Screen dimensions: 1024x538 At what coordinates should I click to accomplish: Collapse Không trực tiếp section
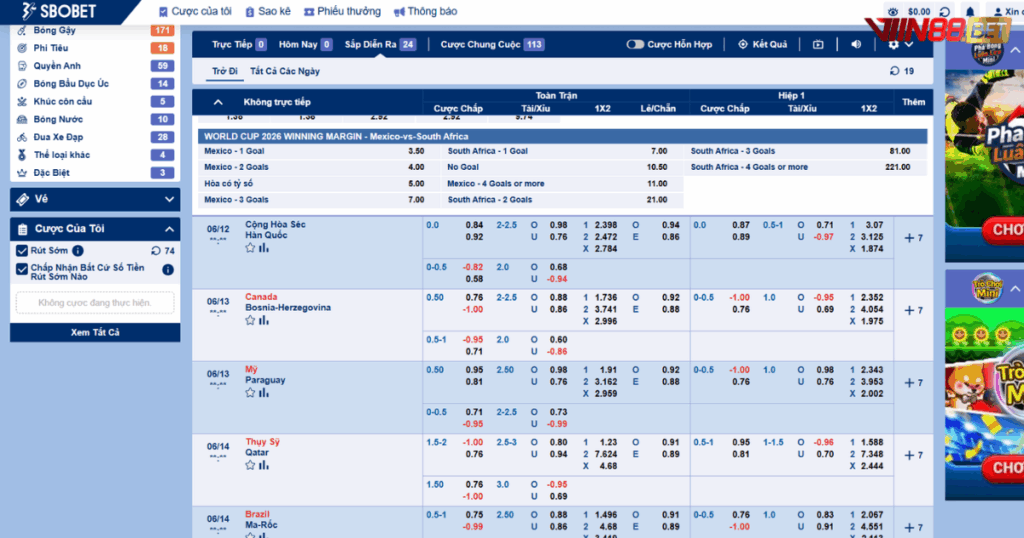pos(218,102)
